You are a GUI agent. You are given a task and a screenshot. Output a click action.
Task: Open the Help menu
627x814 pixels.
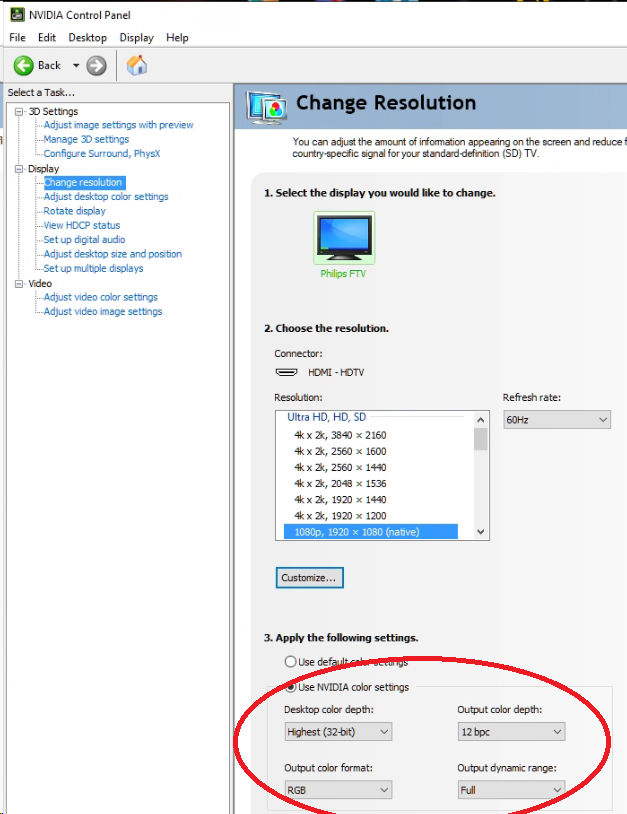[x=177, y=38]
